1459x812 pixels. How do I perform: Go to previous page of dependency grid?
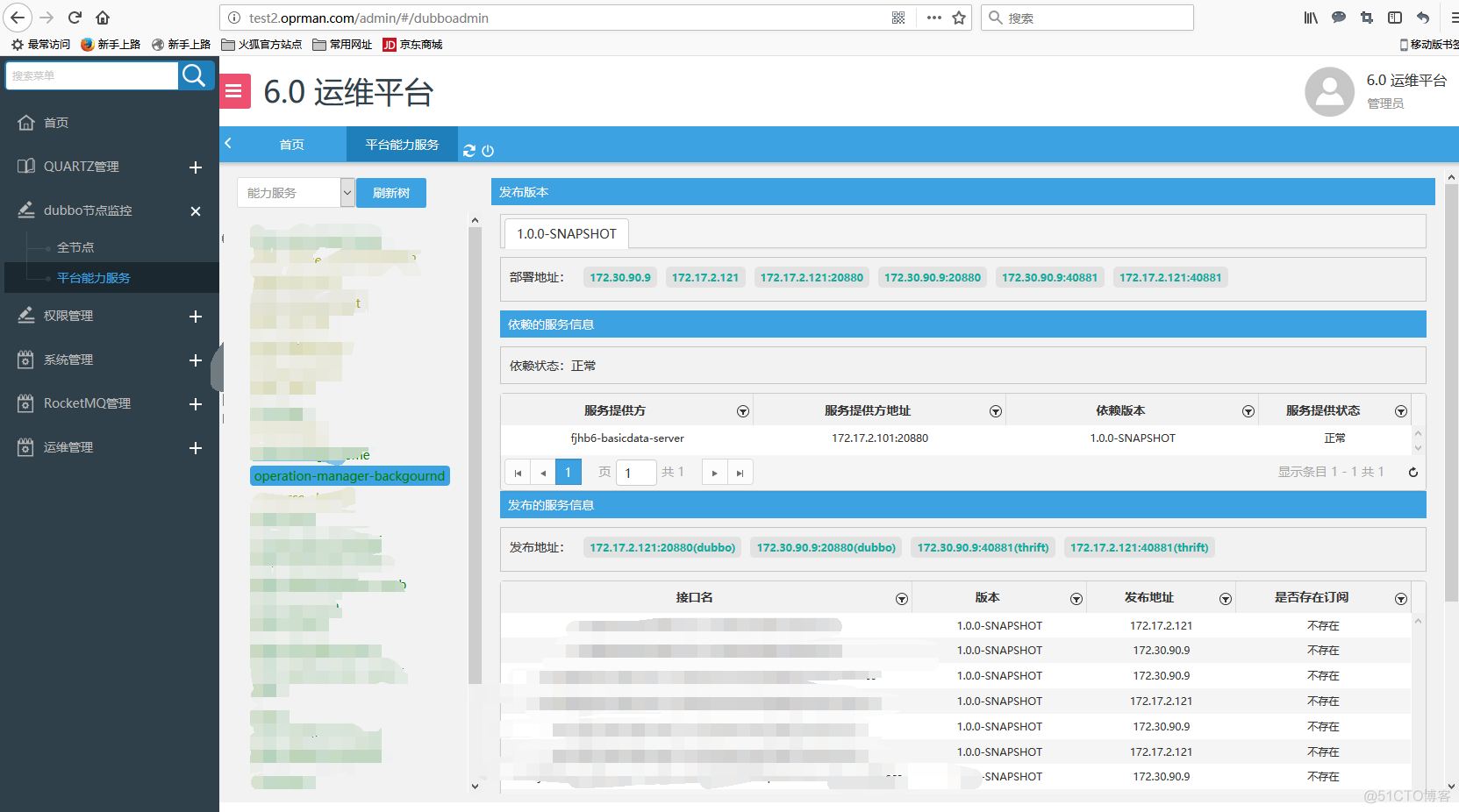pyautogui.click(x=543, y=473)
